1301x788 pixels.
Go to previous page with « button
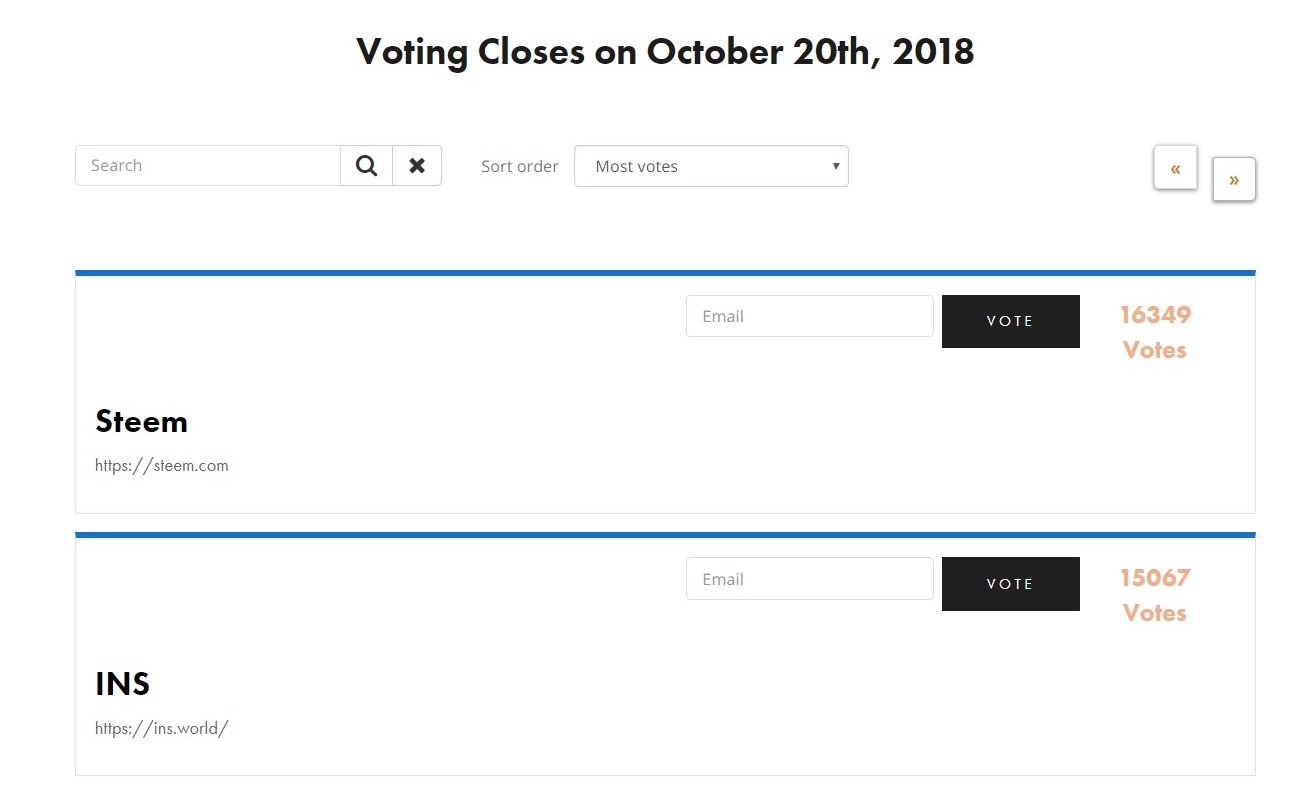[1175, 168]
